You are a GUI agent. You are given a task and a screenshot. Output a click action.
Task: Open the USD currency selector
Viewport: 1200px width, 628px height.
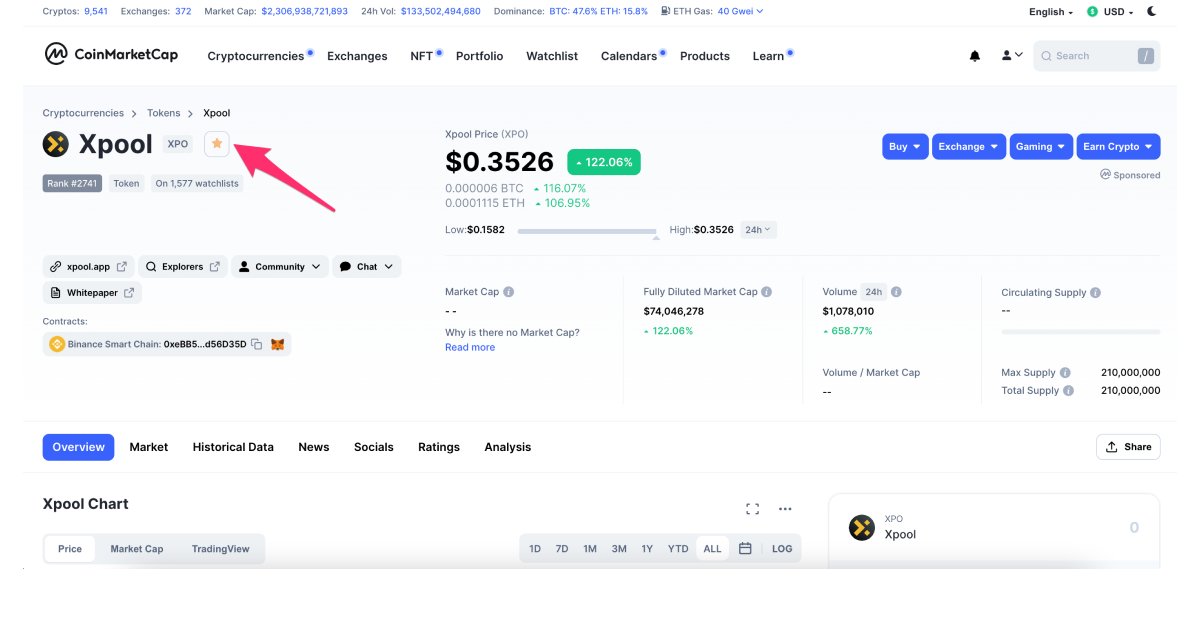1110,11
